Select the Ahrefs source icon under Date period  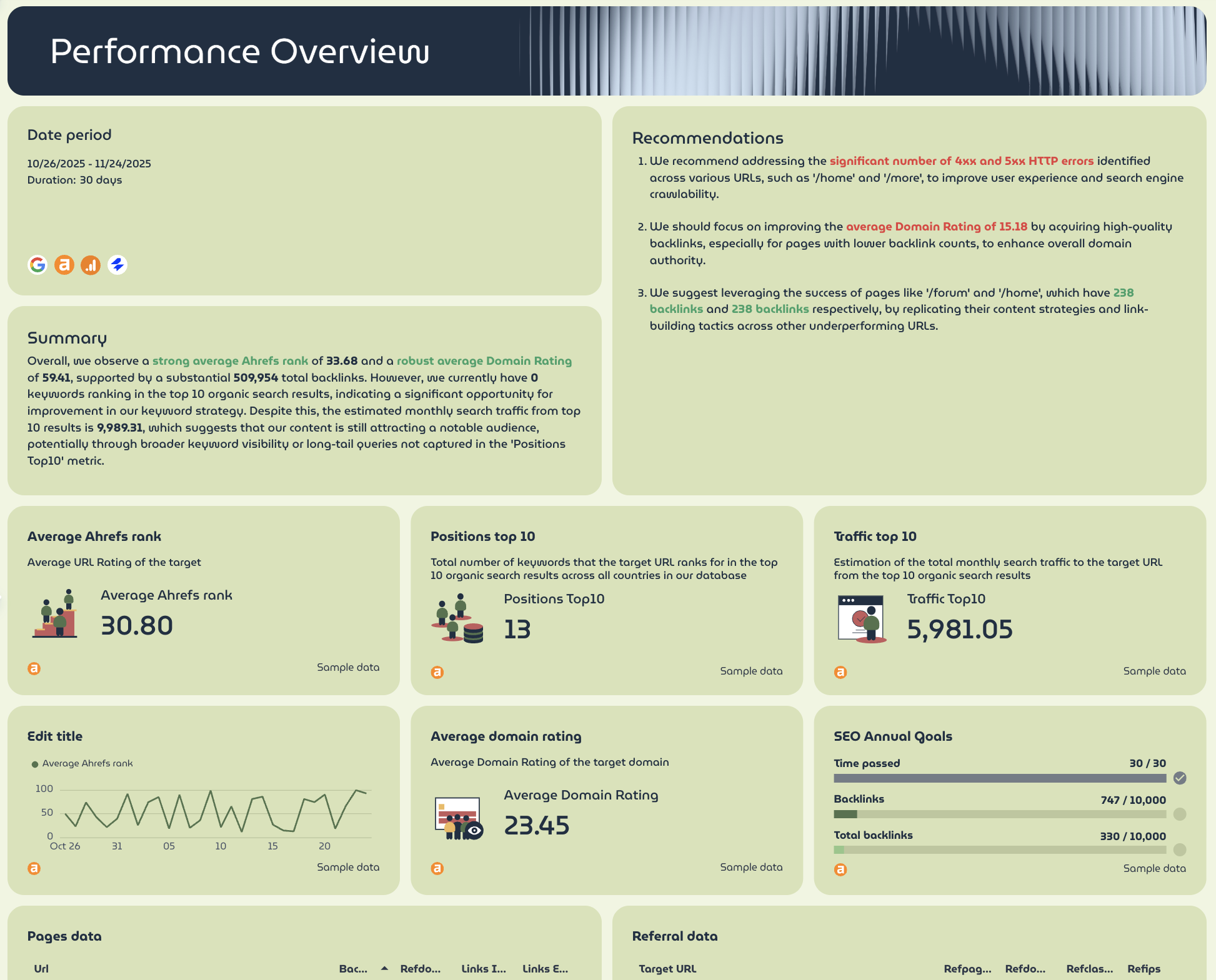coord(64,265)
